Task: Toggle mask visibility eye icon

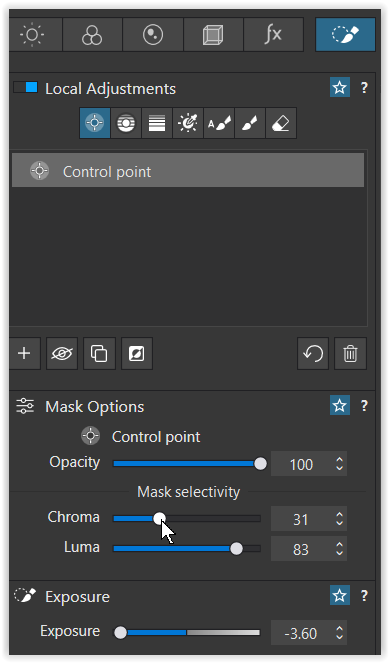Action: point(62,353)
